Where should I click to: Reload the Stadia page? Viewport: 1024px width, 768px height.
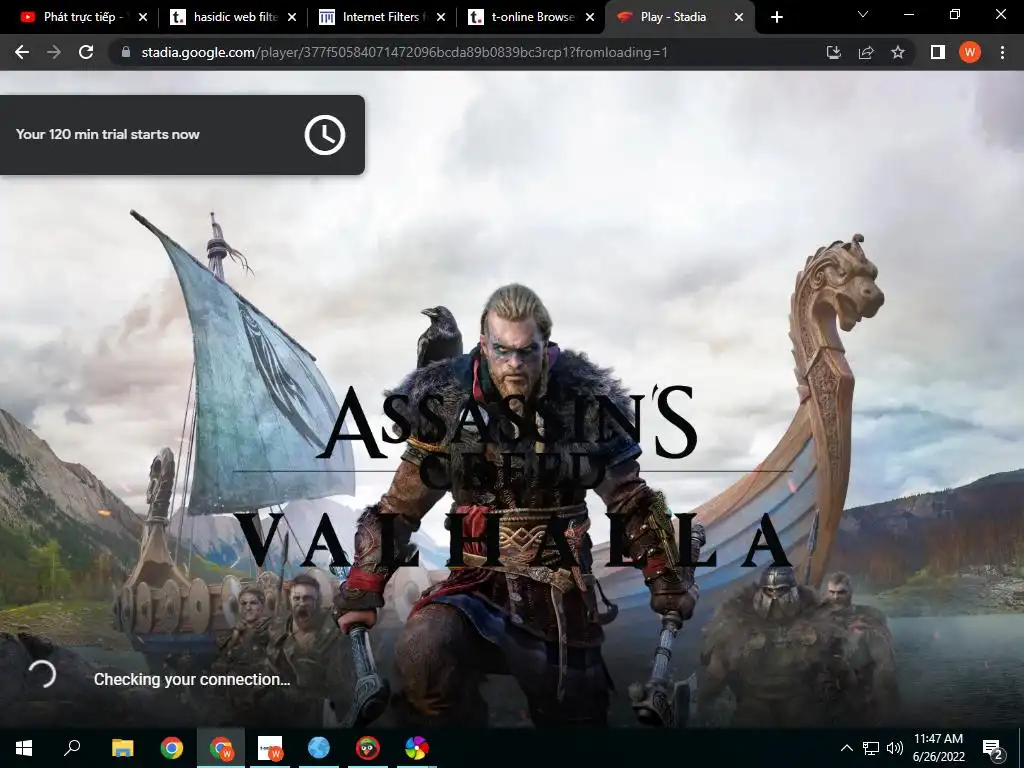tap(86, 52)
